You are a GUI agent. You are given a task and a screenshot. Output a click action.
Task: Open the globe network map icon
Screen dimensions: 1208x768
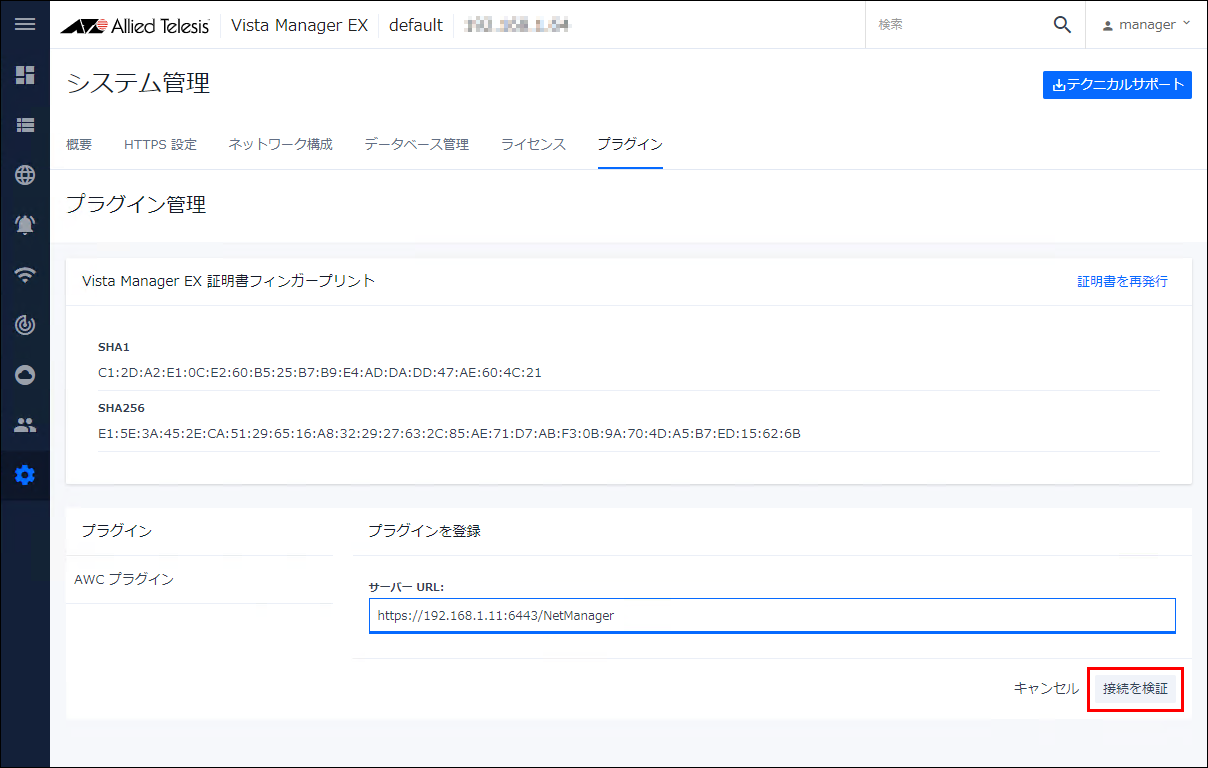tap(25, 175)
